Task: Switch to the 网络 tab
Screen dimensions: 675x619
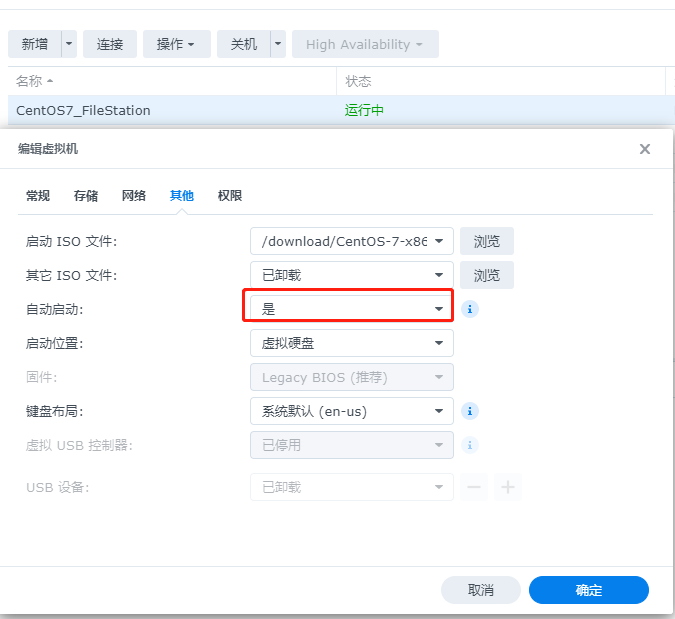Action: pos(134,196)
